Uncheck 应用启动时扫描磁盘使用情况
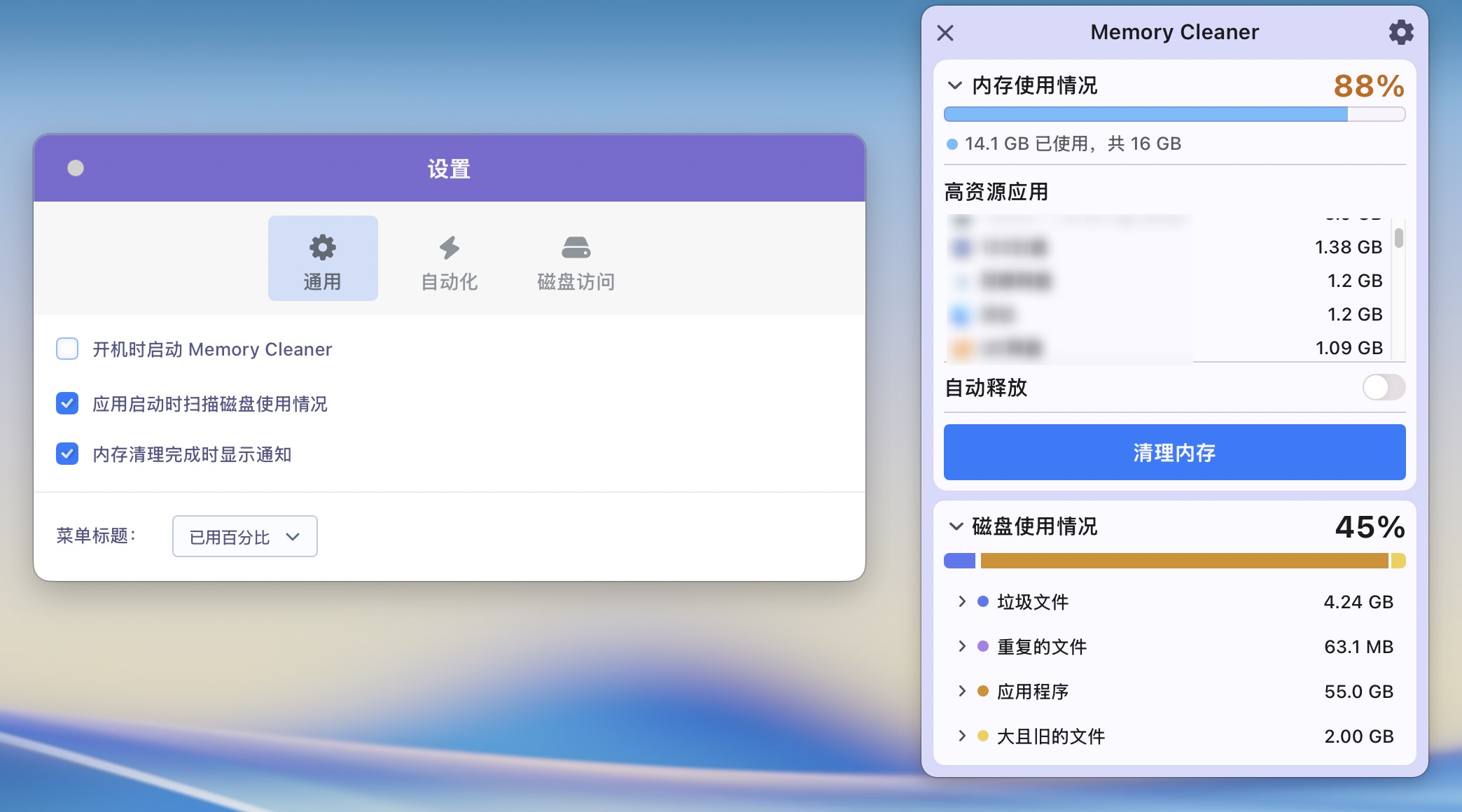Screen dimensions: 1462x812 [x=67, y=403]
